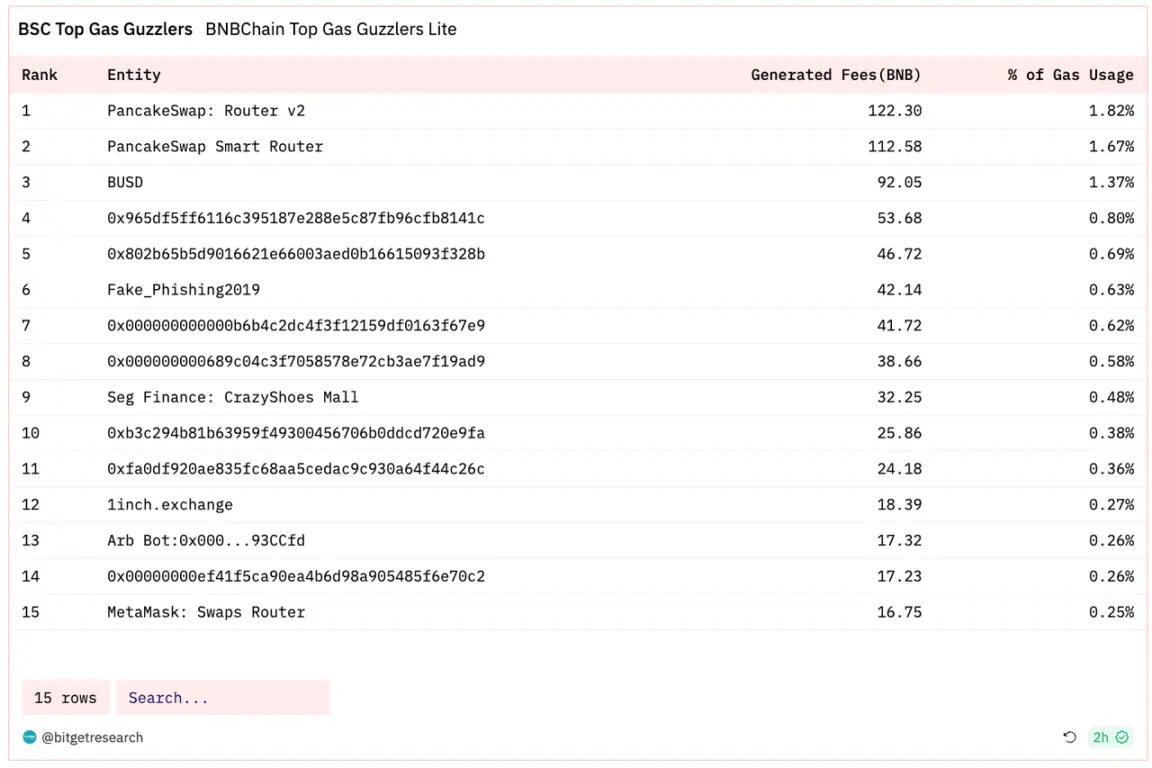Select address 0x965df5ff6116c395187e288e5c87fb96cfb8141c
Viewport: 1152px width, 768px height.
(296, 218)
